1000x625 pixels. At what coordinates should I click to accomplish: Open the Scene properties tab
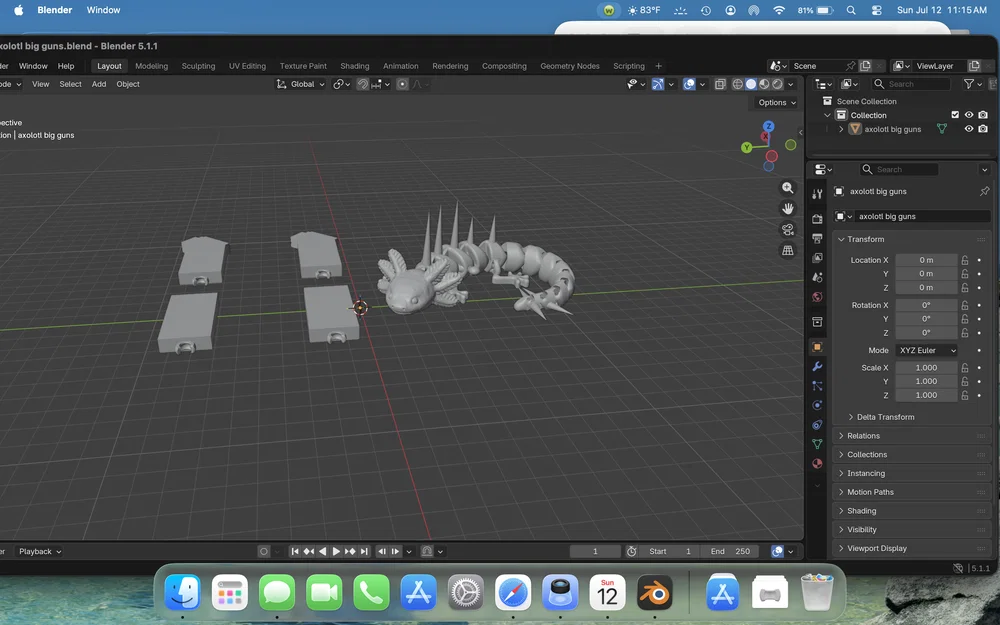click(817, 277)
